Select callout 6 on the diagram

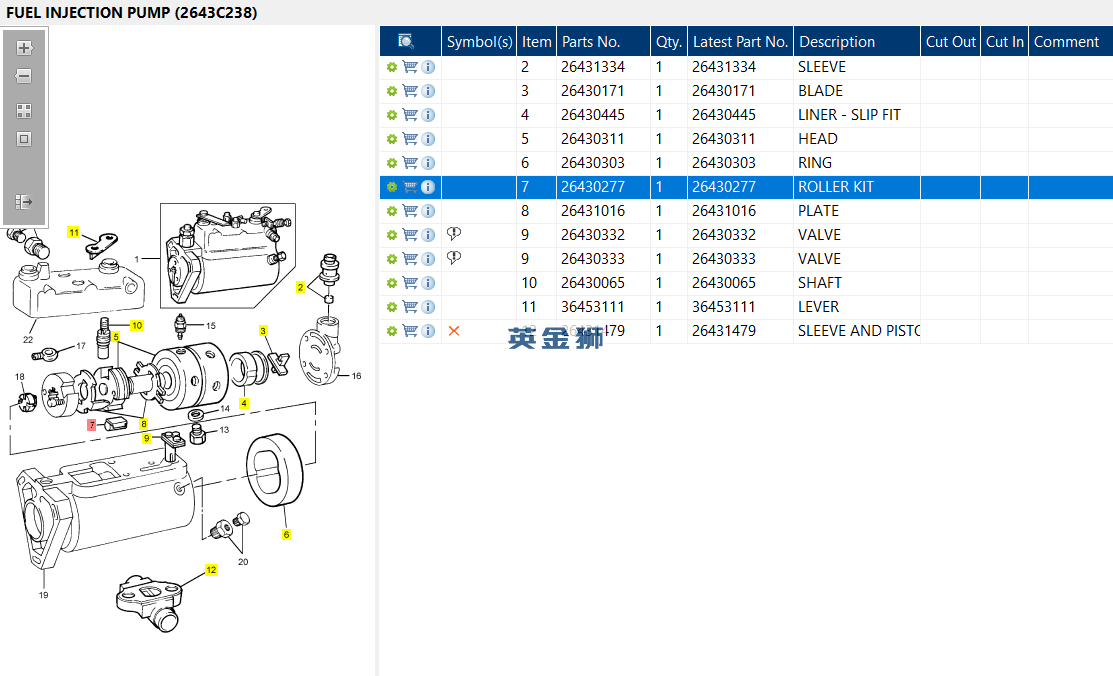click(x=286, y=535)
